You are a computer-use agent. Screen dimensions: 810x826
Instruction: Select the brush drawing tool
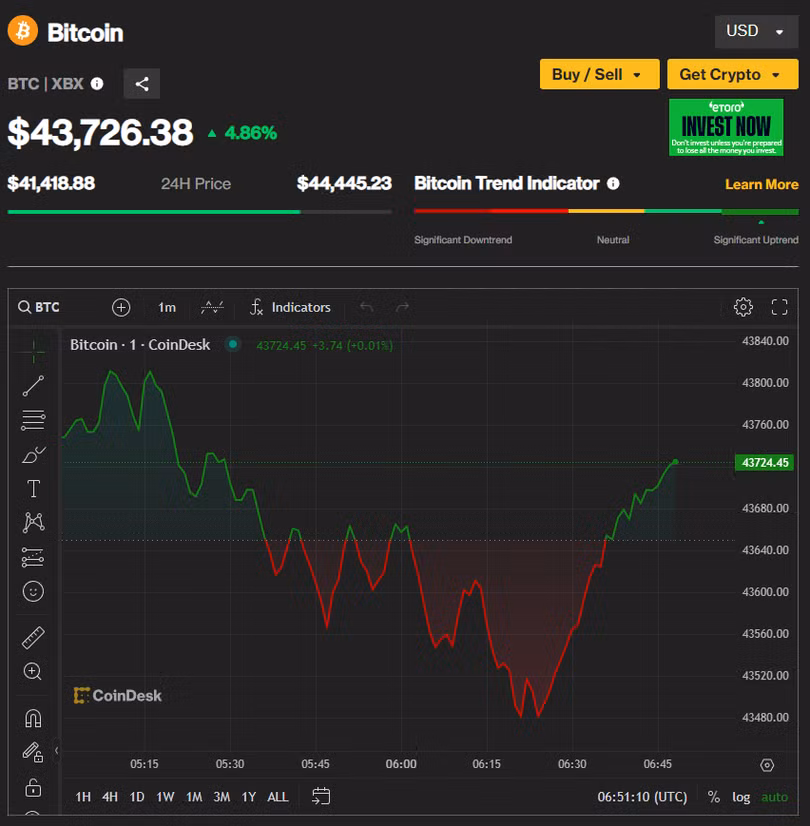coord(33,455)
